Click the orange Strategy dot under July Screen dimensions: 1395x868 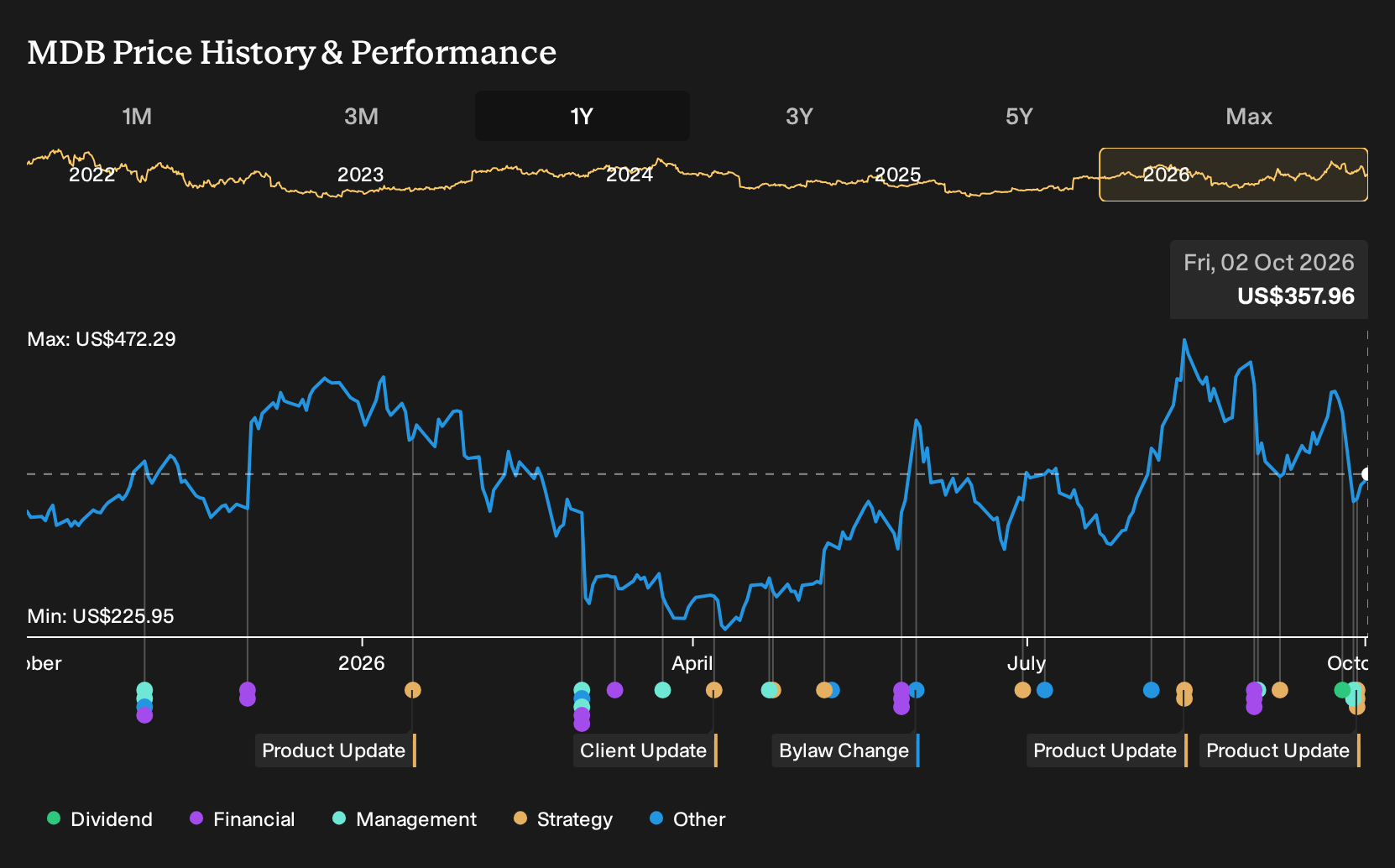pyautogui.click(x=1022, y=690)
